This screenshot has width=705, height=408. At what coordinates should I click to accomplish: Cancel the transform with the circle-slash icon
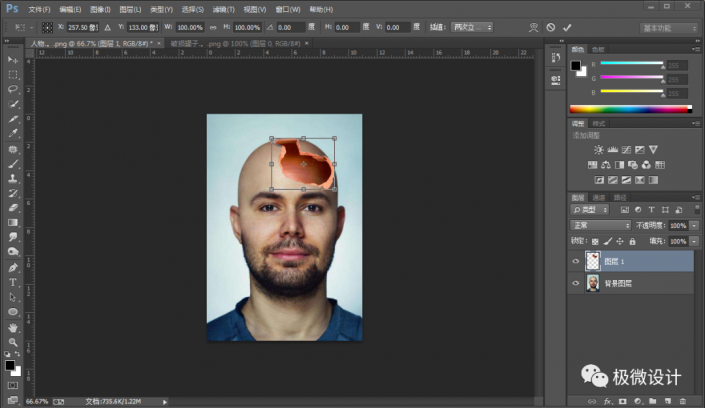550,27
